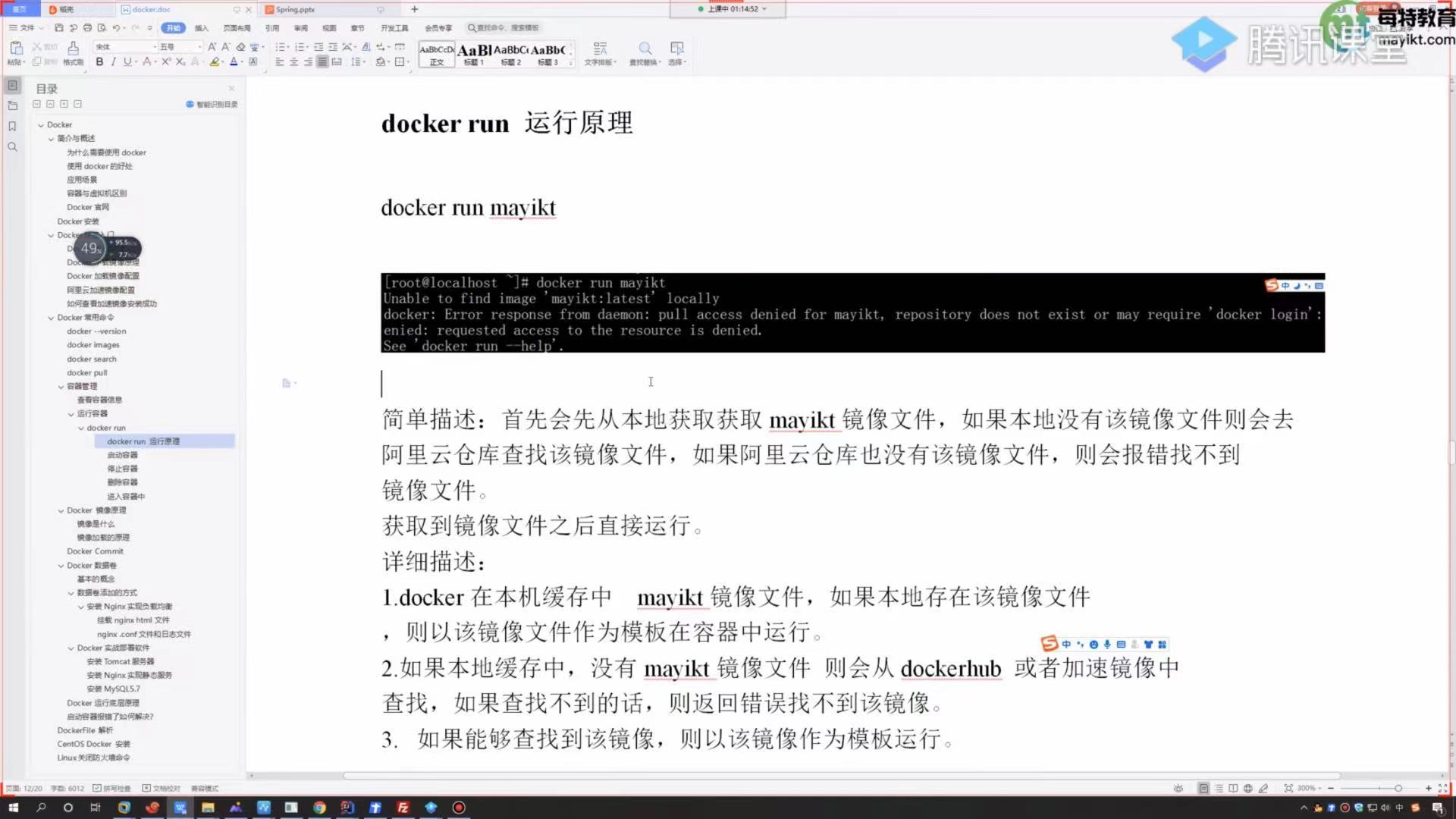Open the bookmark panel in left sidebar
The width and height of the screenshot is (1456, 819).
pyautogui.click(x=12, y=127)
